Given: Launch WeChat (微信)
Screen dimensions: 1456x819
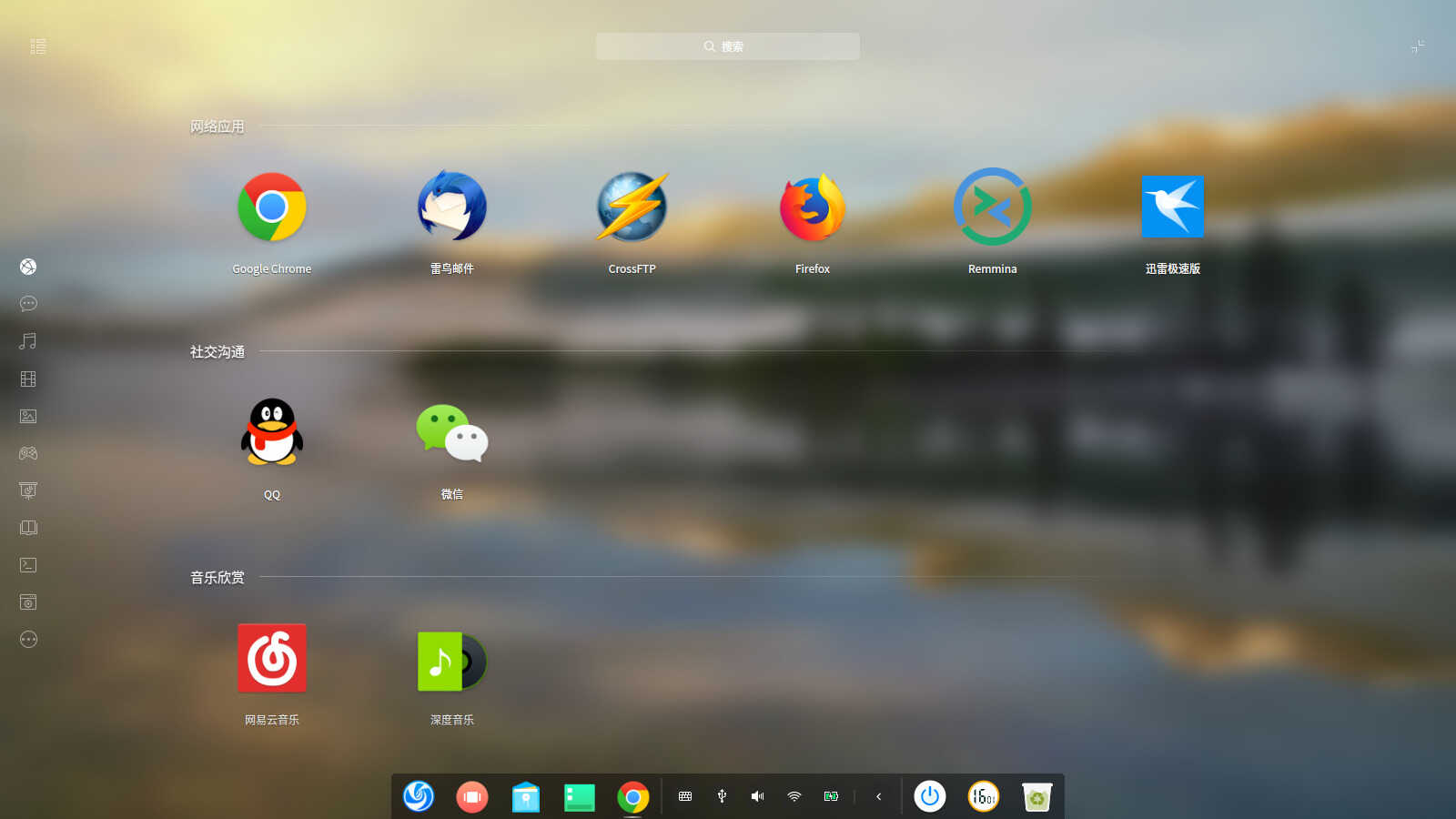Looking at the screenshot, I should tap(452, 432).
